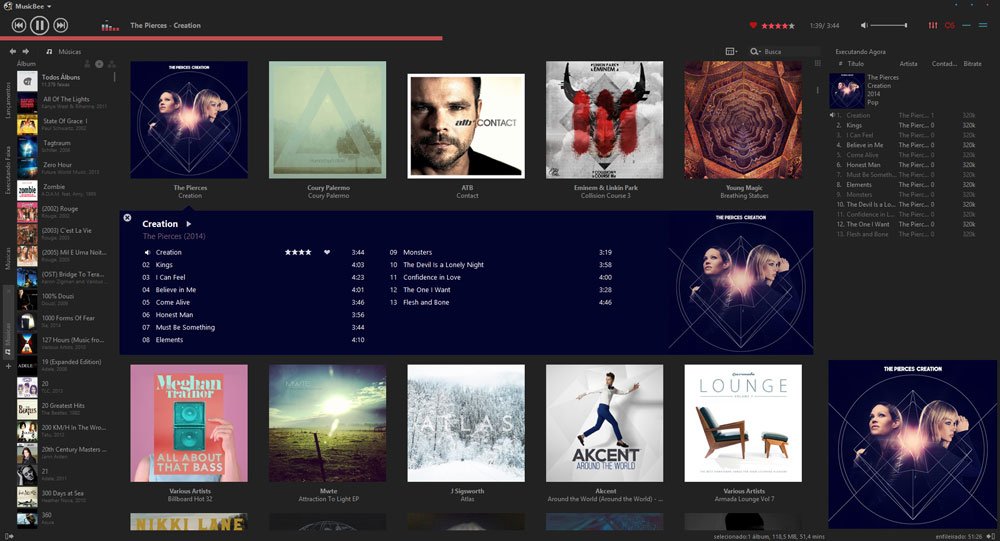1000x541 pixels.
Task: Open the Armada Lounge Vol 7 cover
Action: pos(743,423)
